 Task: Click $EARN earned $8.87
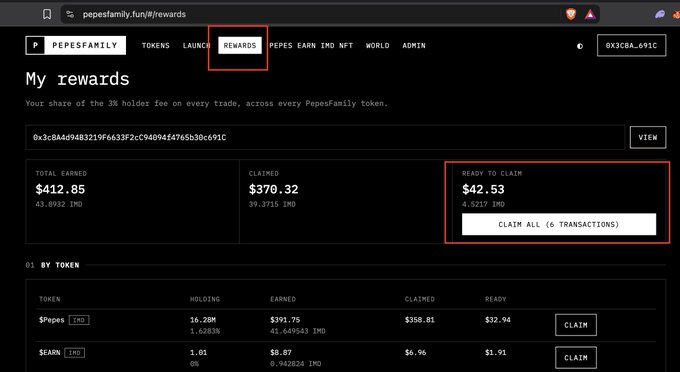[x=281, y=352]
